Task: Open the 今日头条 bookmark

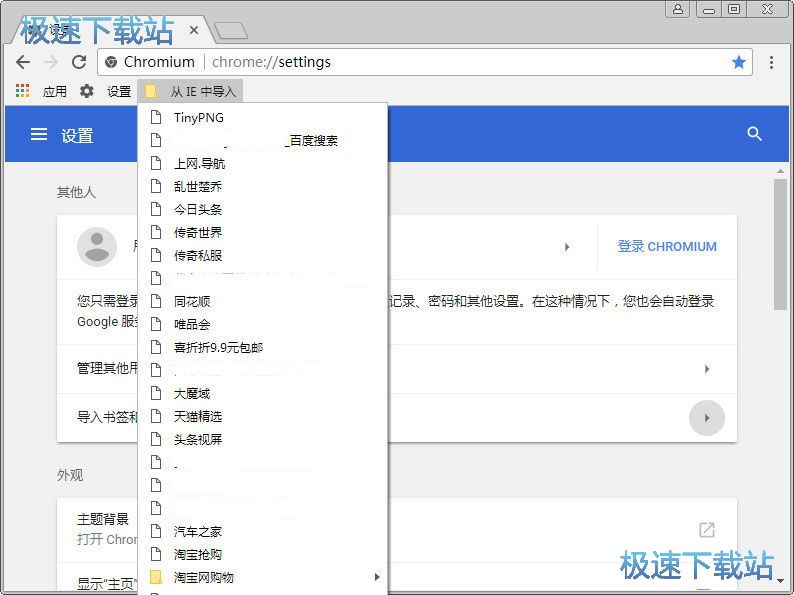Action: coord(262,209)
